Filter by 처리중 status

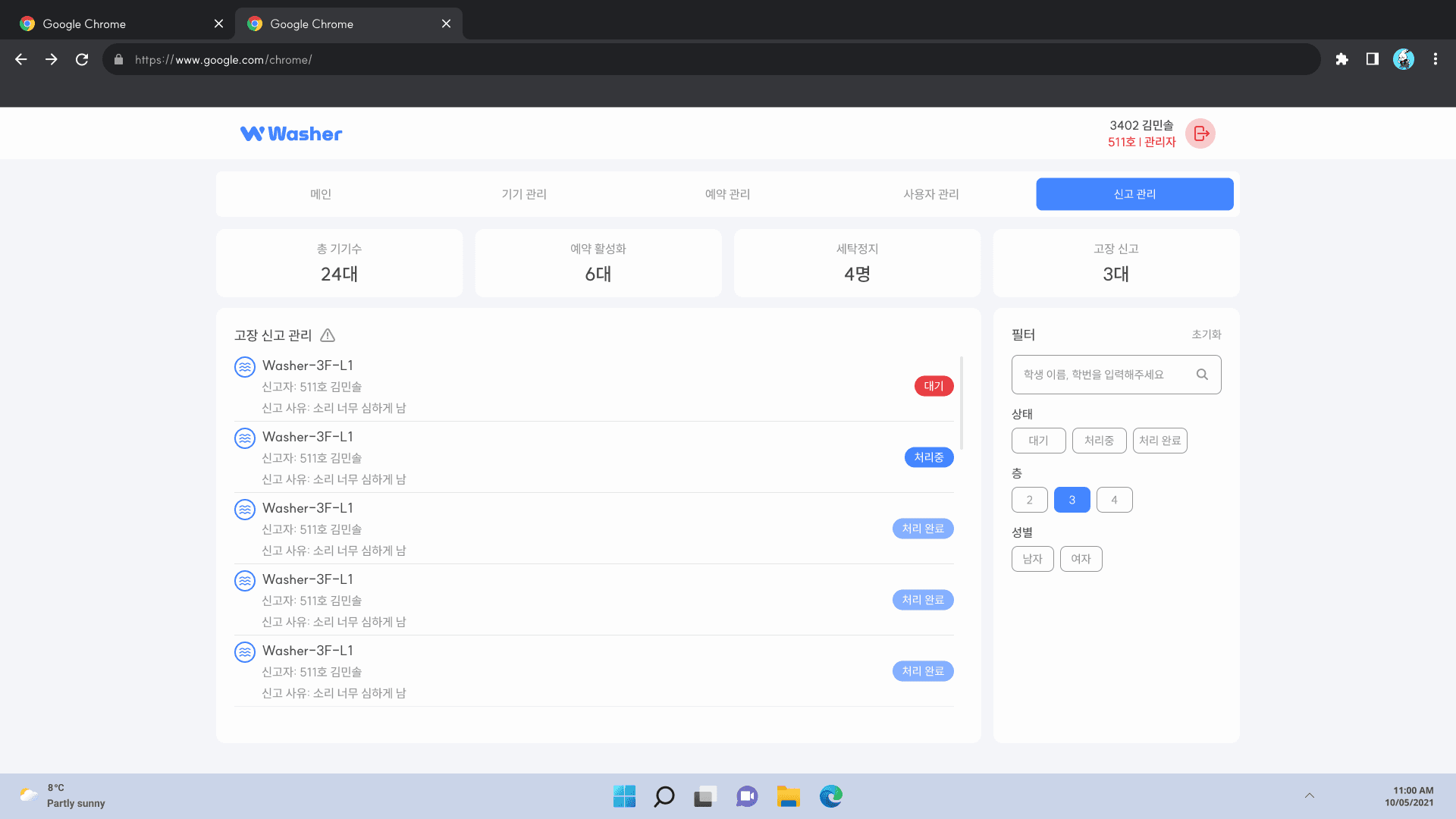pyautogui.click(x=1099, y=441)
